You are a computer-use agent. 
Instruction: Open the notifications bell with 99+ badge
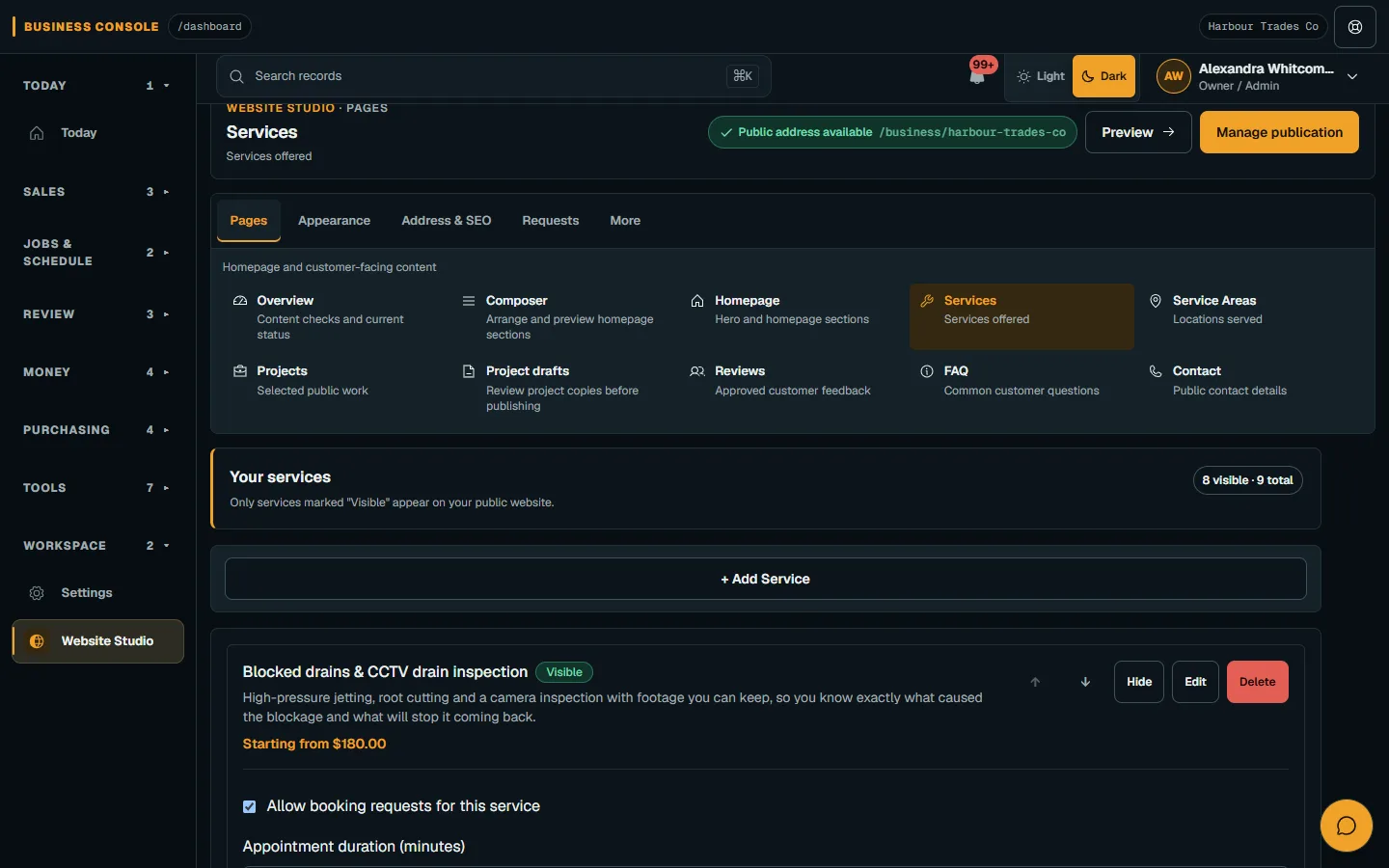coord(978,75)
